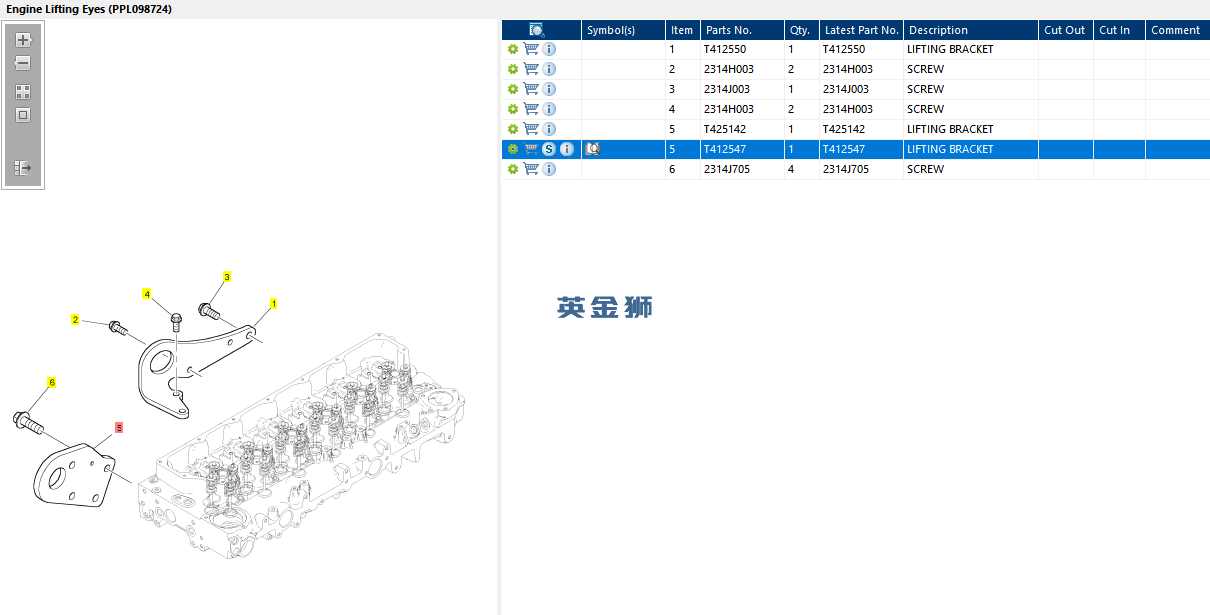Screen dimensions: 1210x615
Task: Click the Qty. column header
Action: click(x=799, y=30)
